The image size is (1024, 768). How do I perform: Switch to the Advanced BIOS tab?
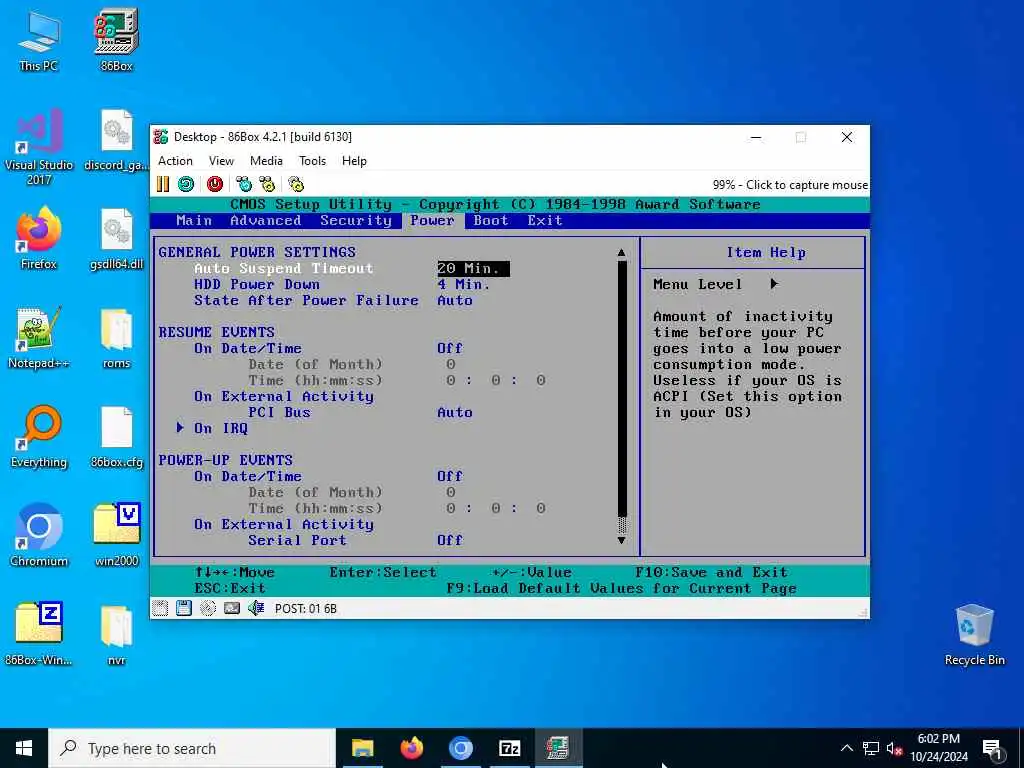point(266,221)
